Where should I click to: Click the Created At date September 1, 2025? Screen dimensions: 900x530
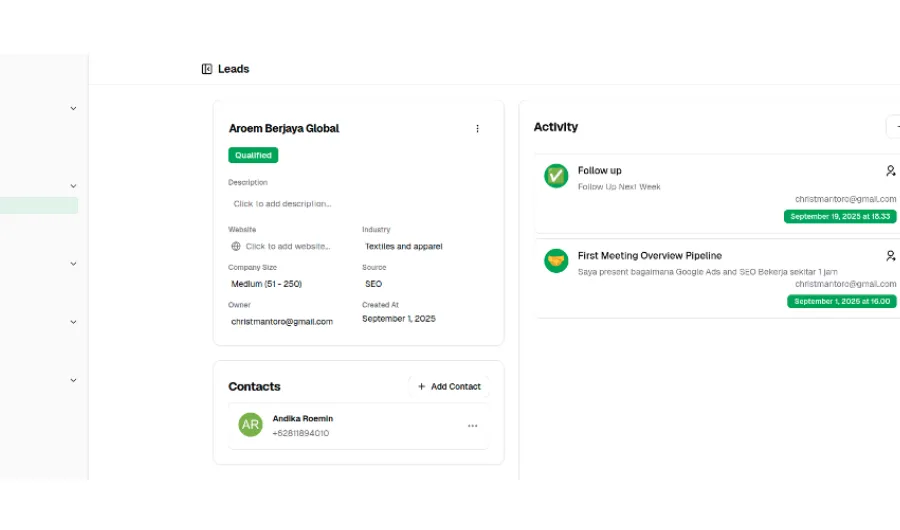398,319
